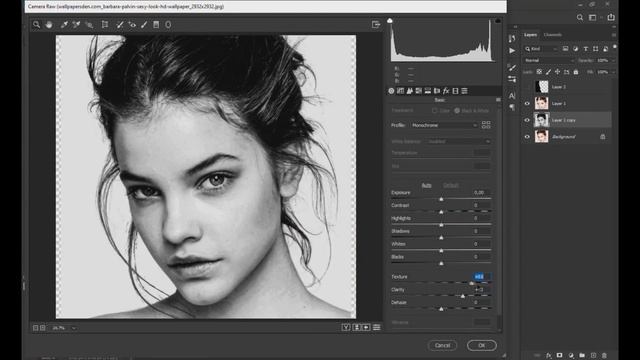This screenshot has height=360, width=640.
Task: Hide the Background layer with its eye icon
Action: click(527, 137)
